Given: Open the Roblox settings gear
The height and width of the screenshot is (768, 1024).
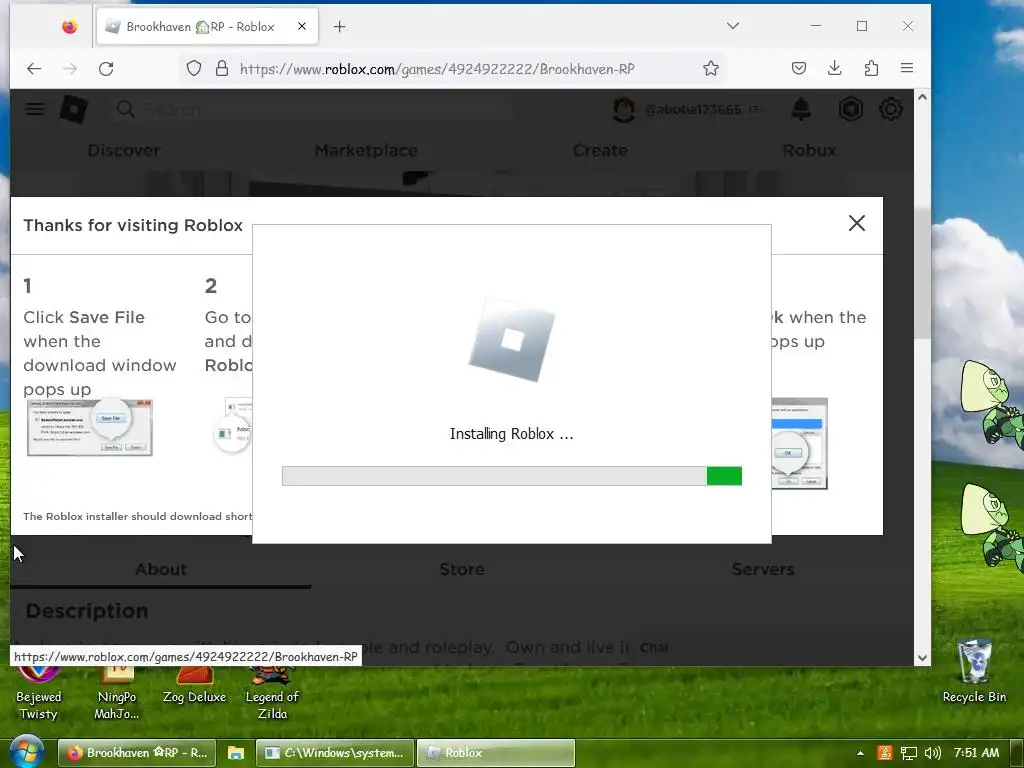Looking at the screenshot, I should click(891, 109).
